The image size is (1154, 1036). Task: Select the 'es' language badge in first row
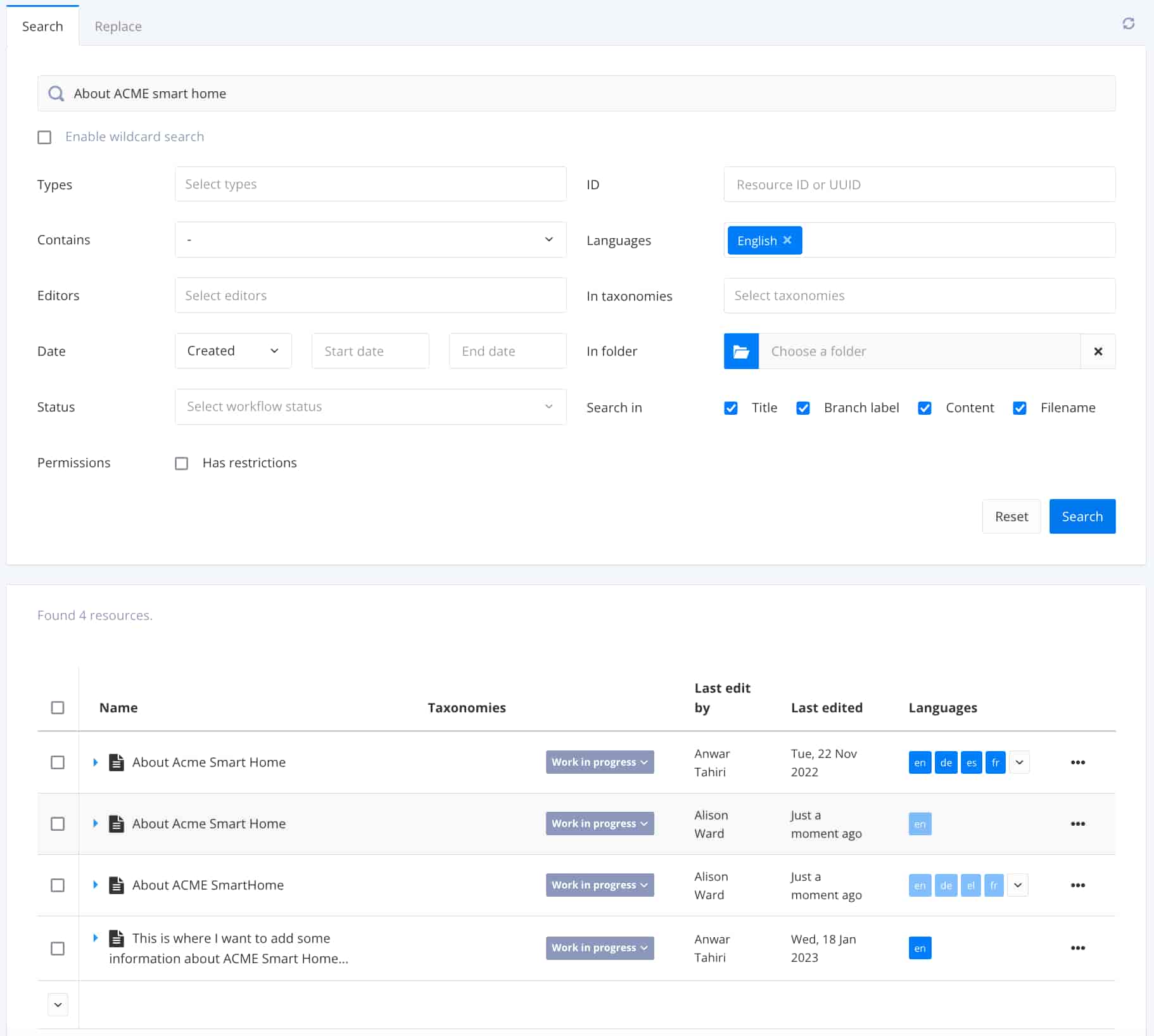971,762
